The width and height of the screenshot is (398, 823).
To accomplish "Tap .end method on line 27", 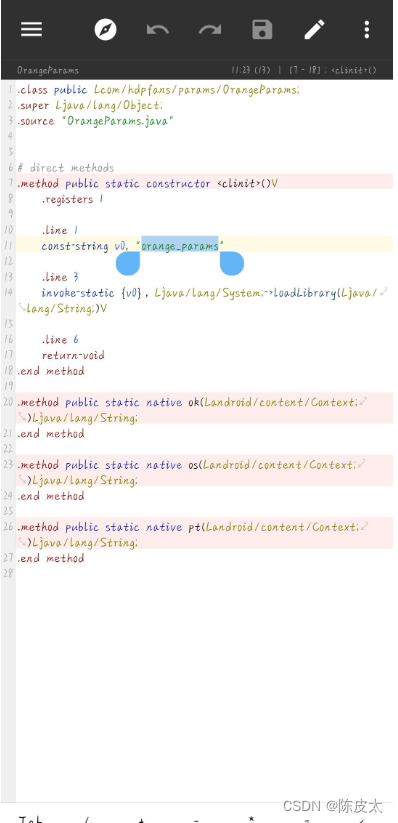I will (x=50, y=558).
